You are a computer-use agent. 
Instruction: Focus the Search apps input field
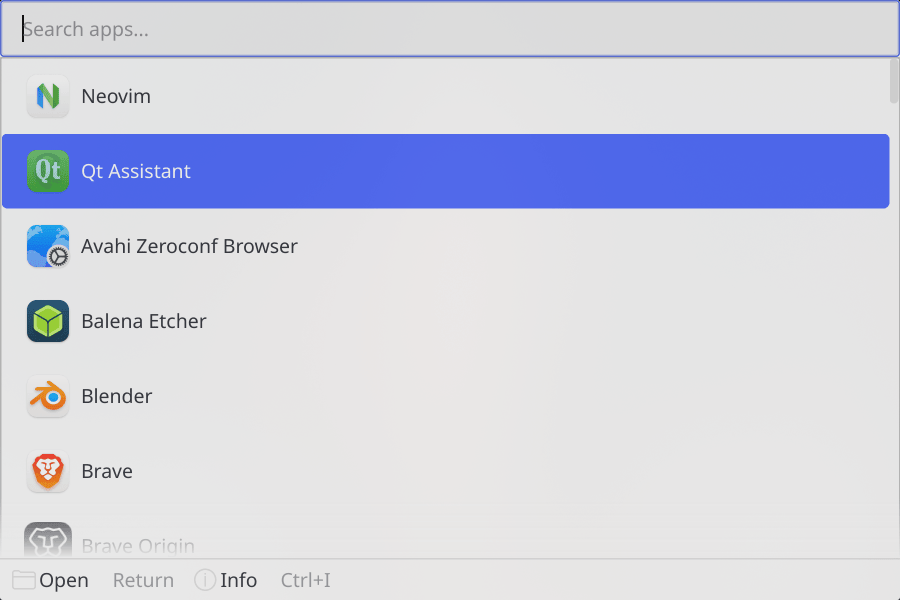(x=449, y=29)
